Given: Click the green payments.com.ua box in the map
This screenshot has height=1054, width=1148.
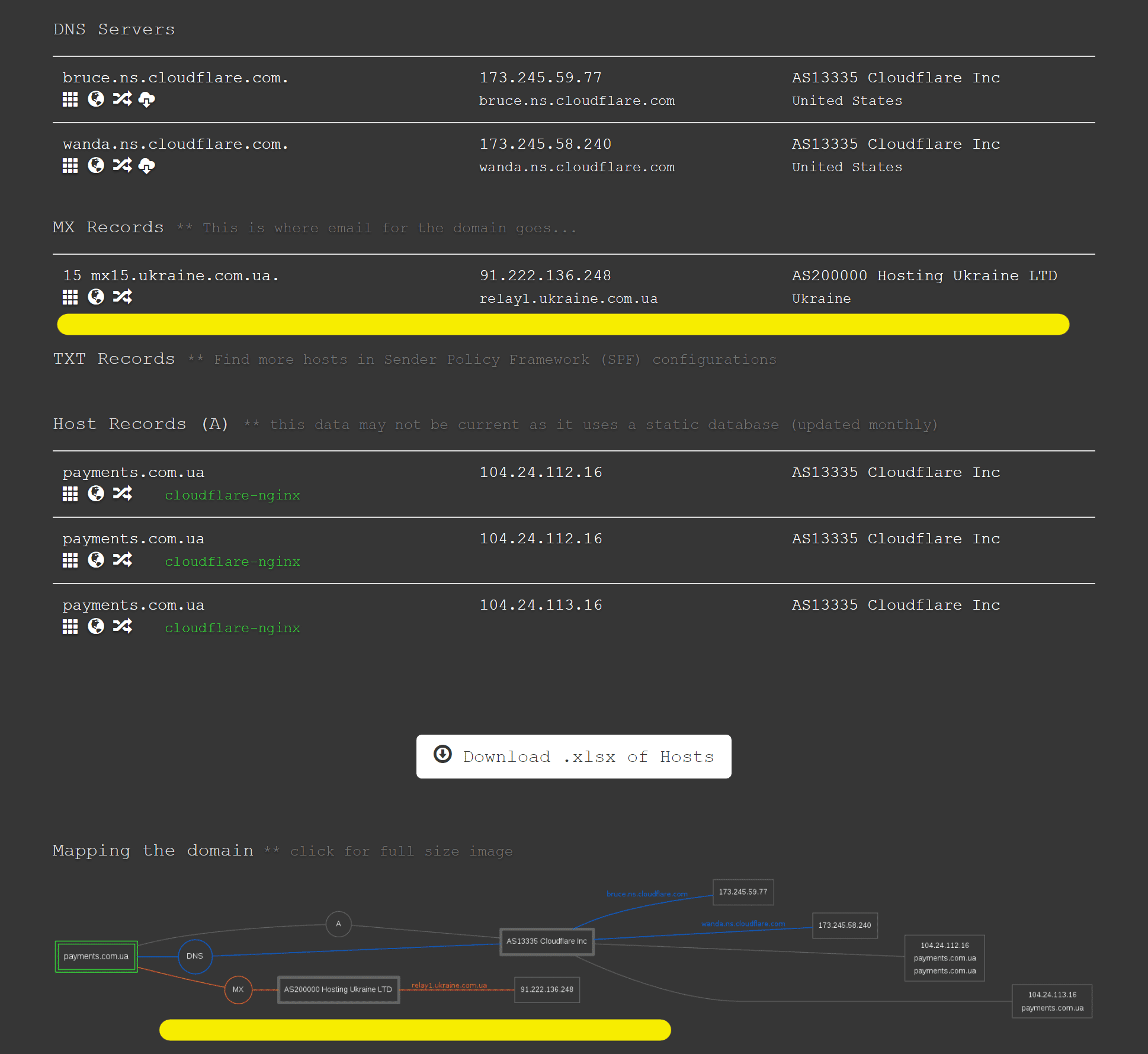Looking at the screenshot, I should 96,956.
